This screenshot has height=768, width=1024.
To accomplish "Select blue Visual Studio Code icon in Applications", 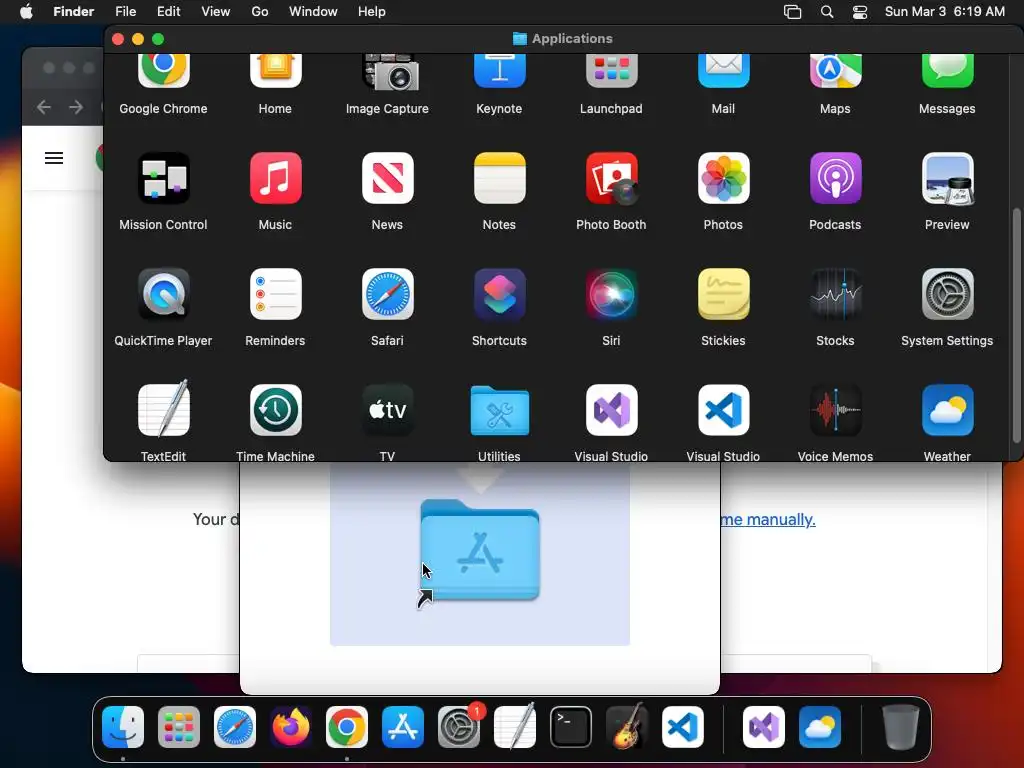I will [x=724, y=410].
